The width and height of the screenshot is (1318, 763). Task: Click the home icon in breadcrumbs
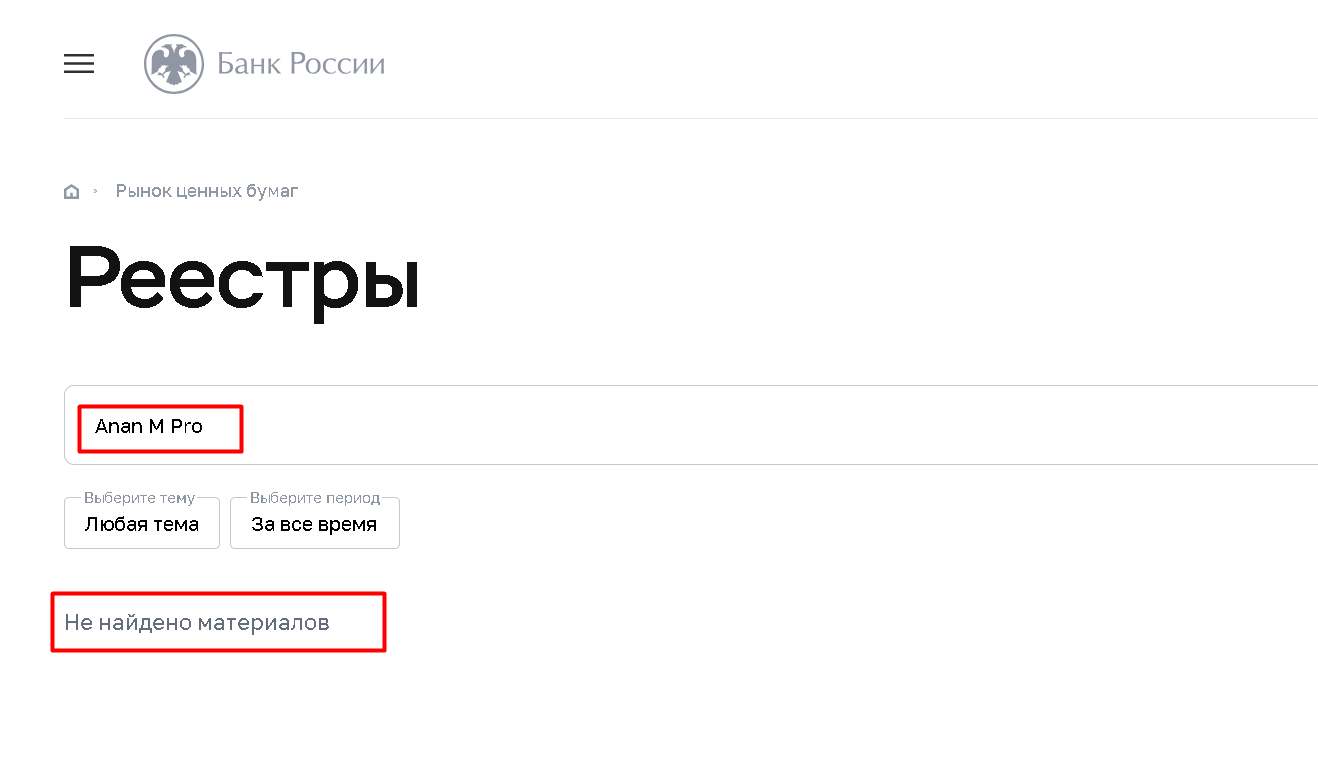pyautogui.click(x=71, y=191)
